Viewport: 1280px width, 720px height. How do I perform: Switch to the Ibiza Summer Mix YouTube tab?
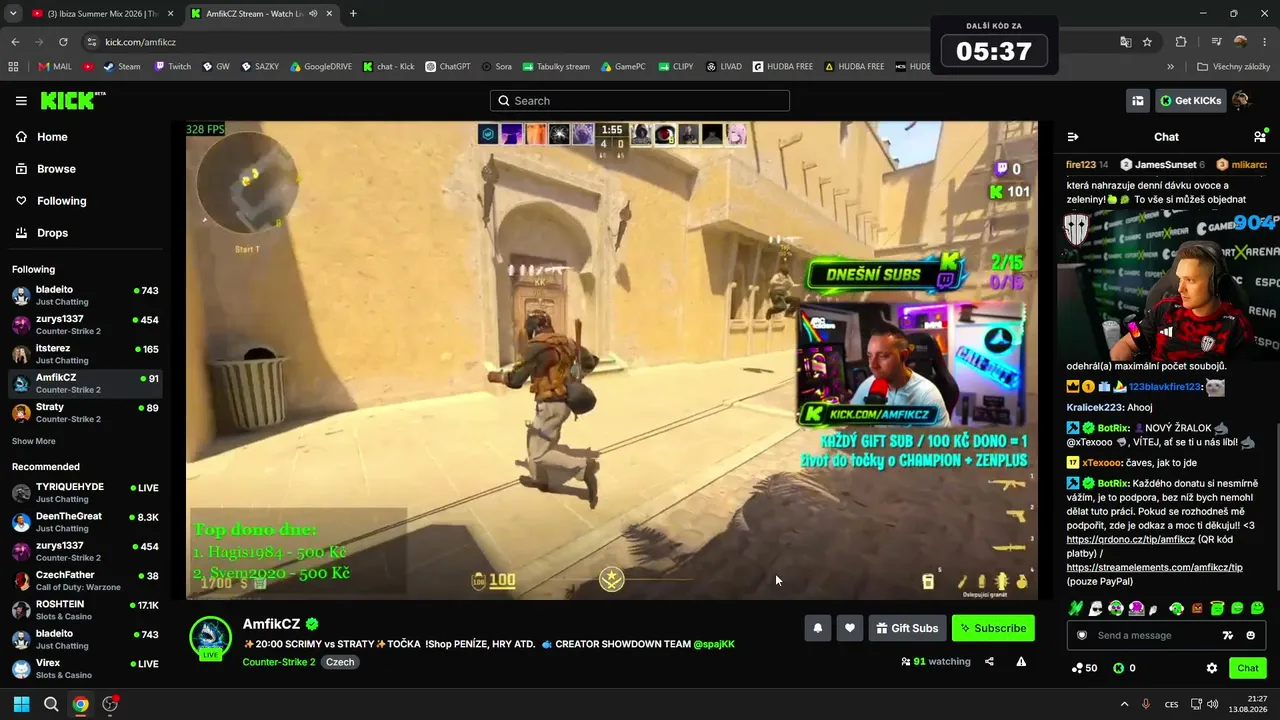[x=103, y=14]
